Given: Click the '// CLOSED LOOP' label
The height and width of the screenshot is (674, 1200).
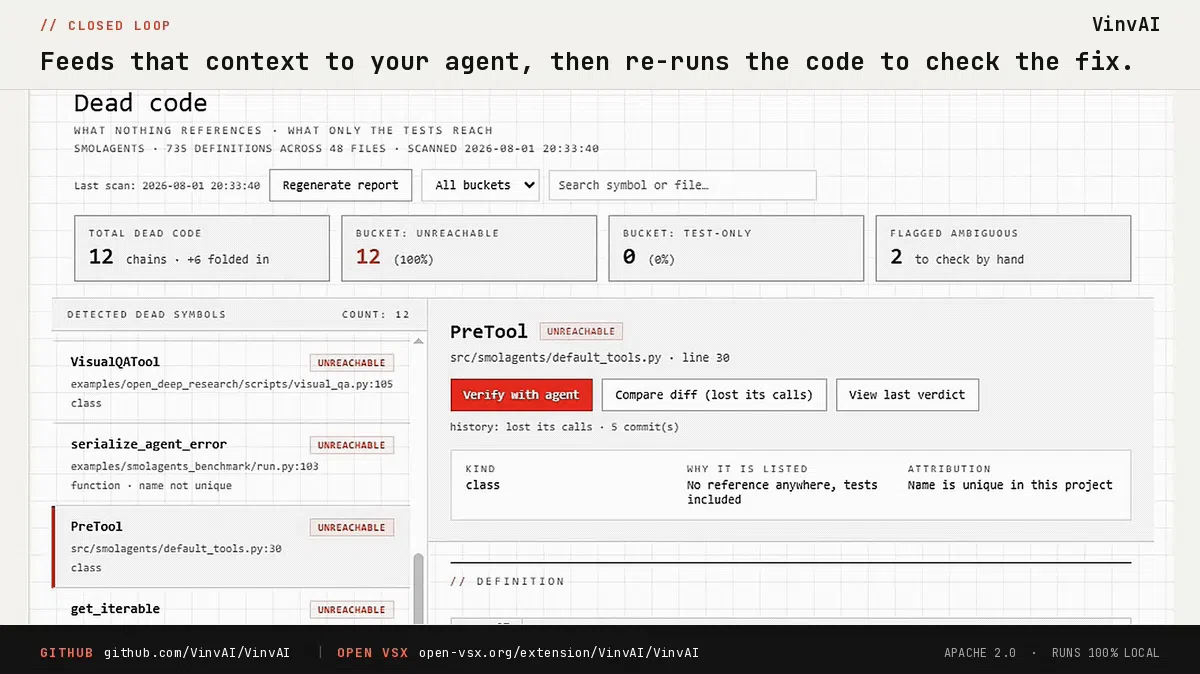Looking at the screenshot, I should [105, 26].
